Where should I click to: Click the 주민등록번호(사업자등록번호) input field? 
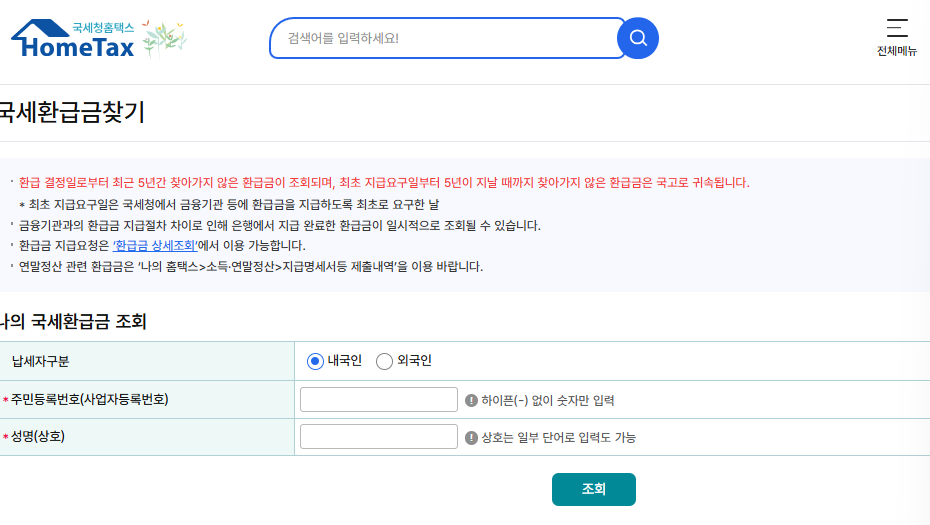point(378,399)
